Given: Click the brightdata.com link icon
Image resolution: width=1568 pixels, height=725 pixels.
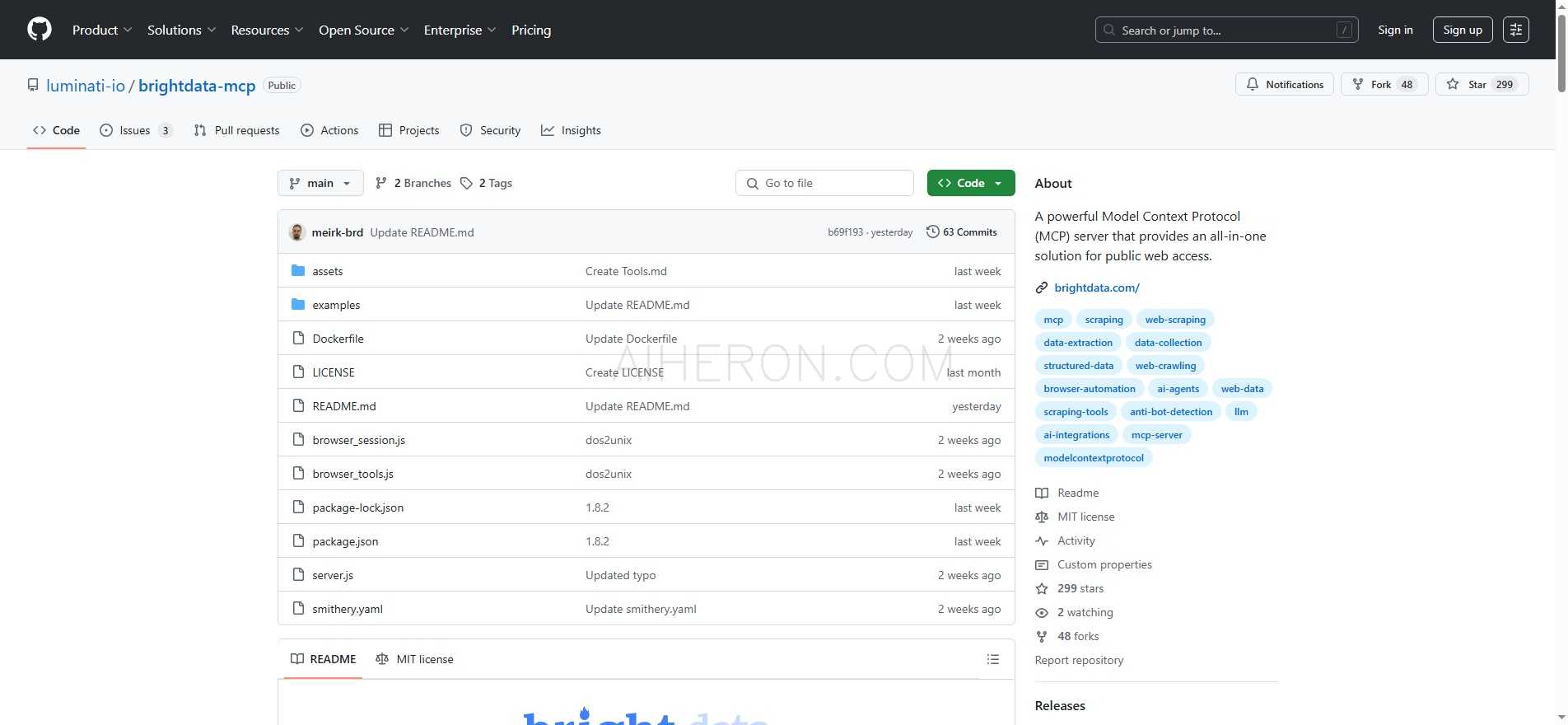Looking at the screenshot, I should [1042, 288].
